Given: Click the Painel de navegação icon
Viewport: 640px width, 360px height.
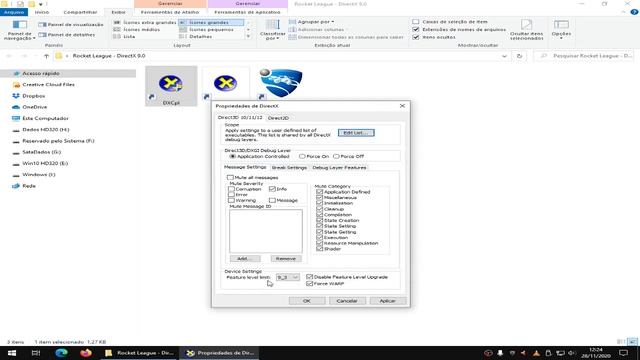Looking at the screenshot, I should pos(19,30).
